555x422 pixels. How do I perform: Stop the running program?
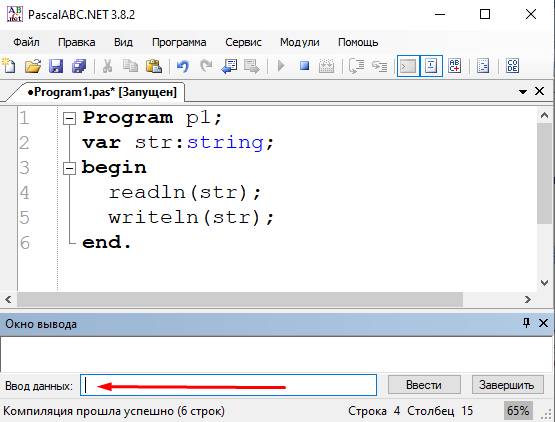(x=304, y=66)
